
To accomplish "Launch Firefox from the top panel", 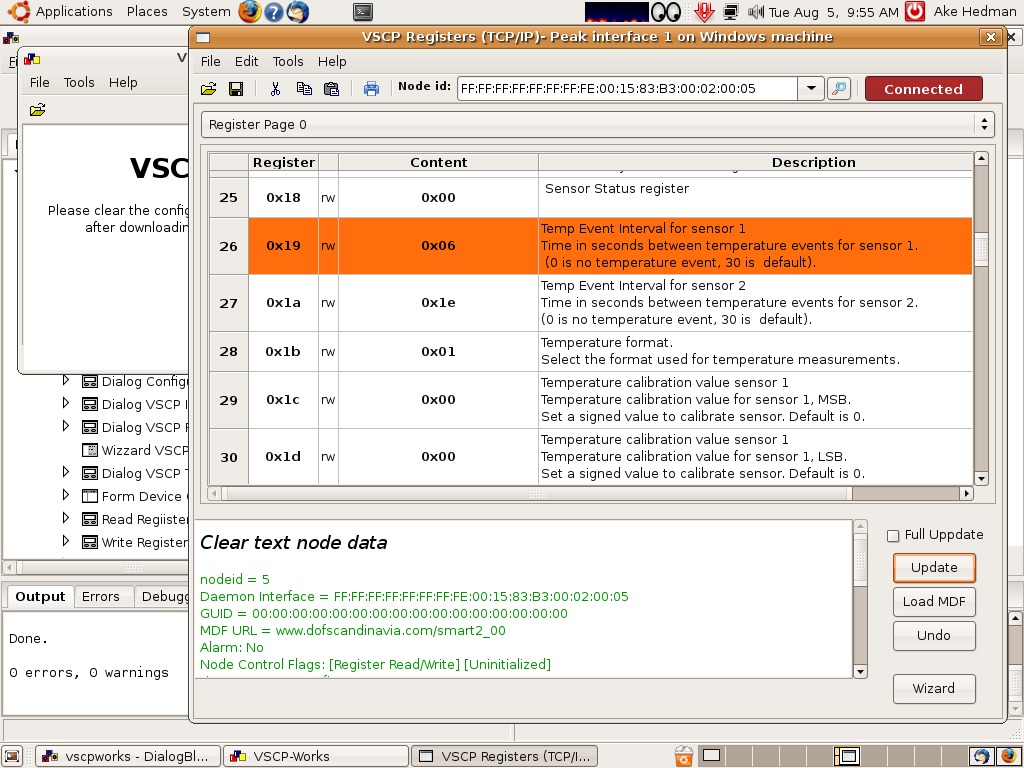I will [x=250, y=12].
